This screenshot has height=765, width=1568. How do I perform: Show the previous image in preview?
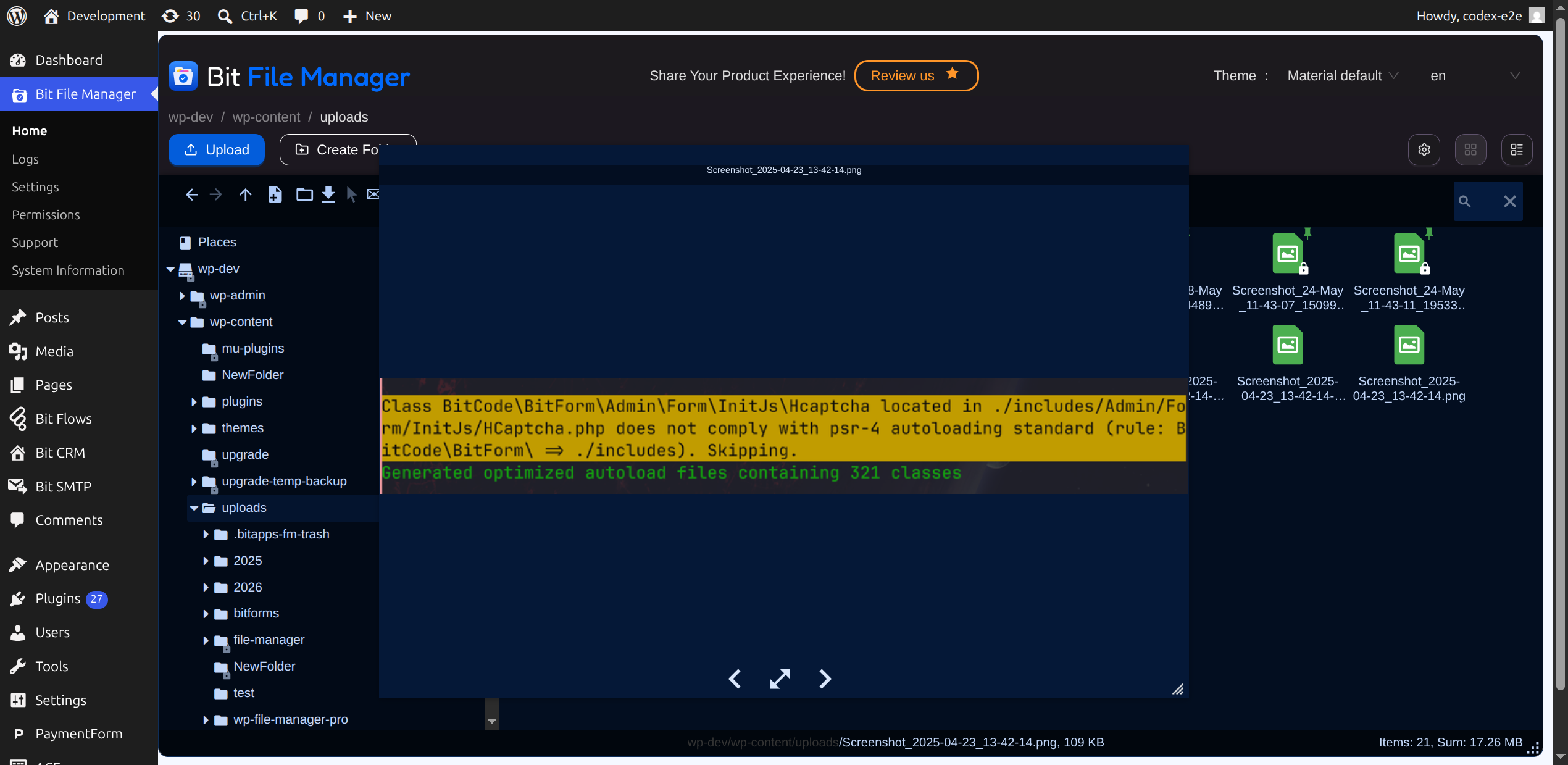(x=735, y=679)
